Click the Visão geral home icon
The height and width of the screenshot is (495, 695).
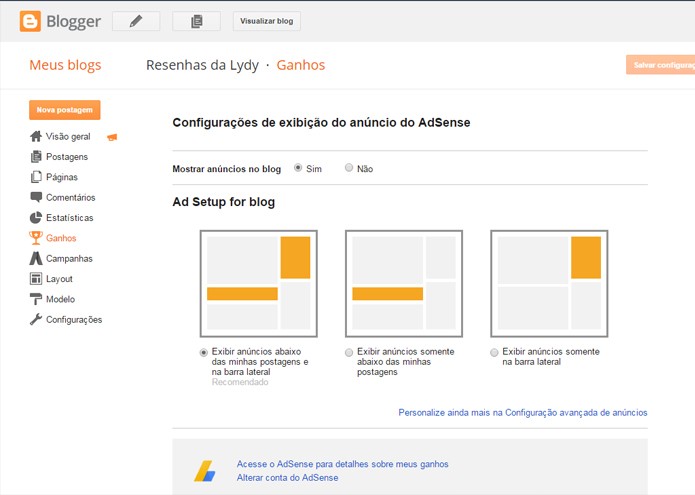pos(36,136)
